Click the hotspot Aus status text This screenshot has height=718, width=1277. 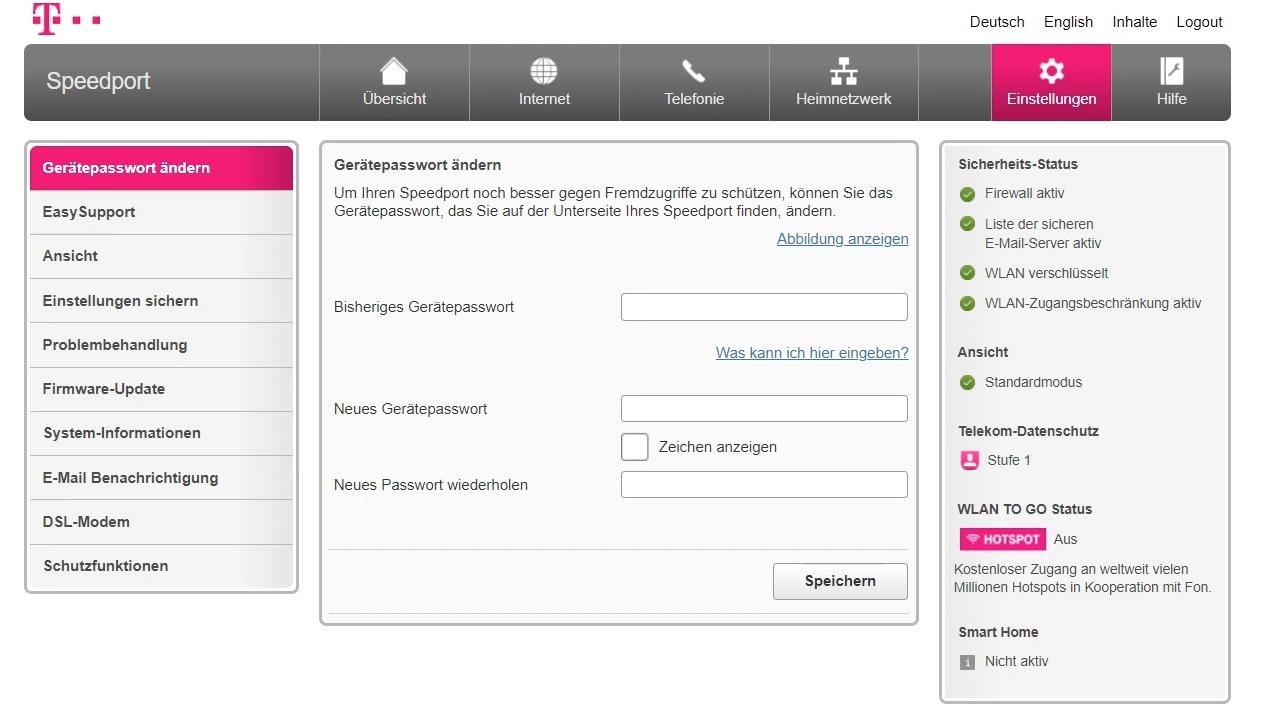(1065, 539)
